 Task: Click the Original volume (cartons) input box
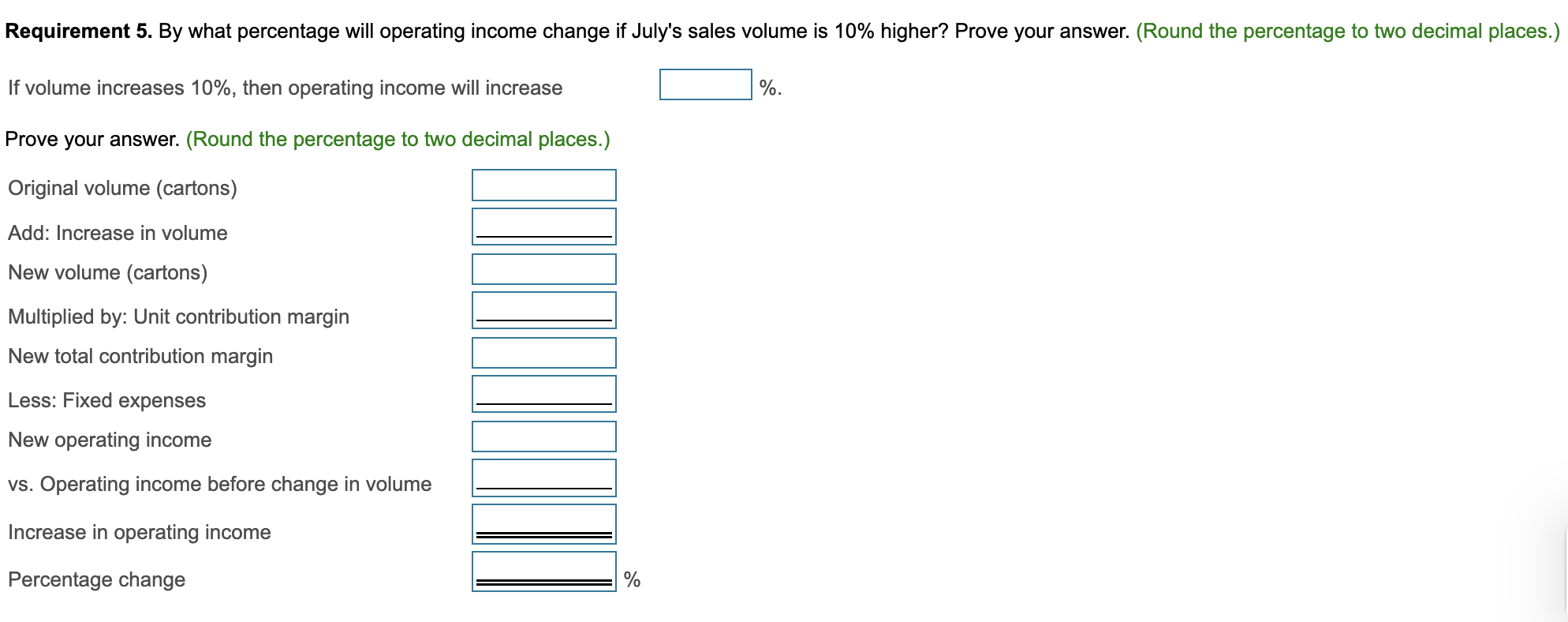tap(543, 185)
